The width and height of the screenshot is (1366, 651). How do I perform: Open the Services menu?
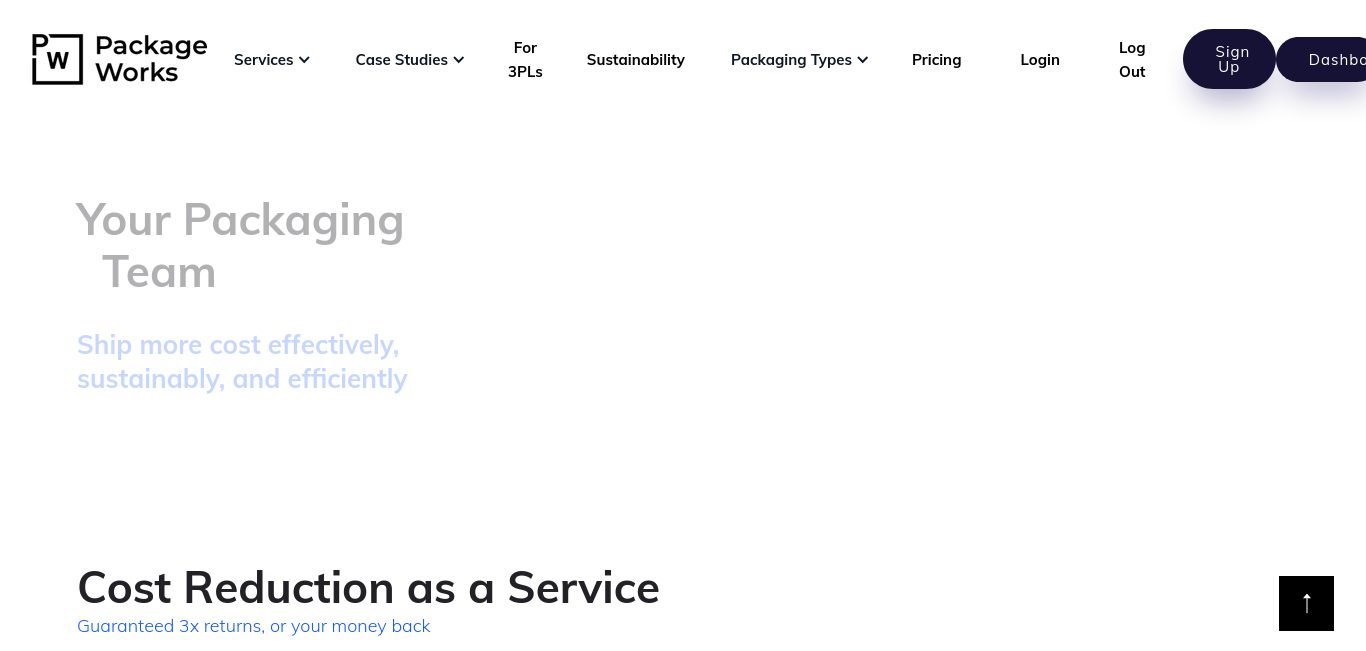272,60
